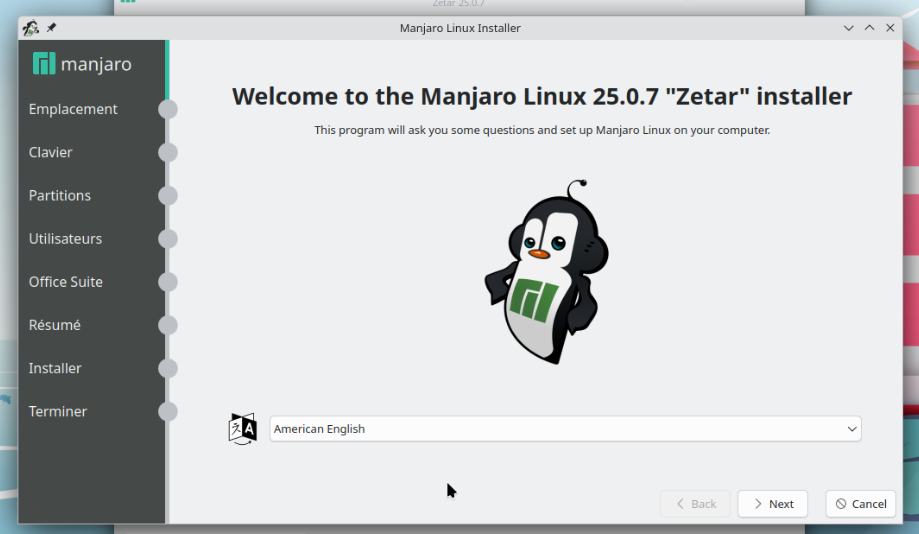The width and height of the screenshot is (919, 534).
Task: Click the installer app icon in the title bar
Action: [30, 28]
